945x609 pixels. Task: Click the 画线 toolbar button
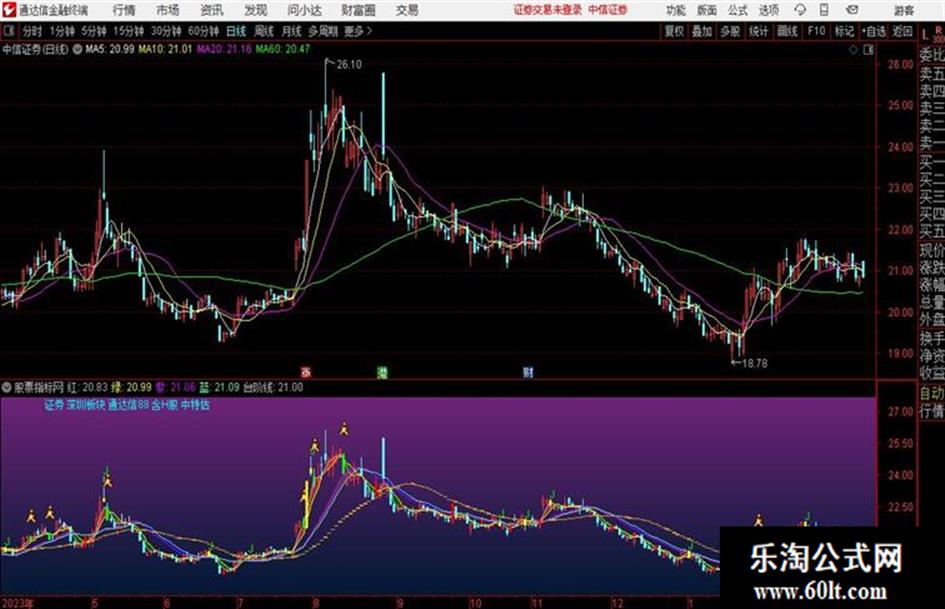(787, 31)
